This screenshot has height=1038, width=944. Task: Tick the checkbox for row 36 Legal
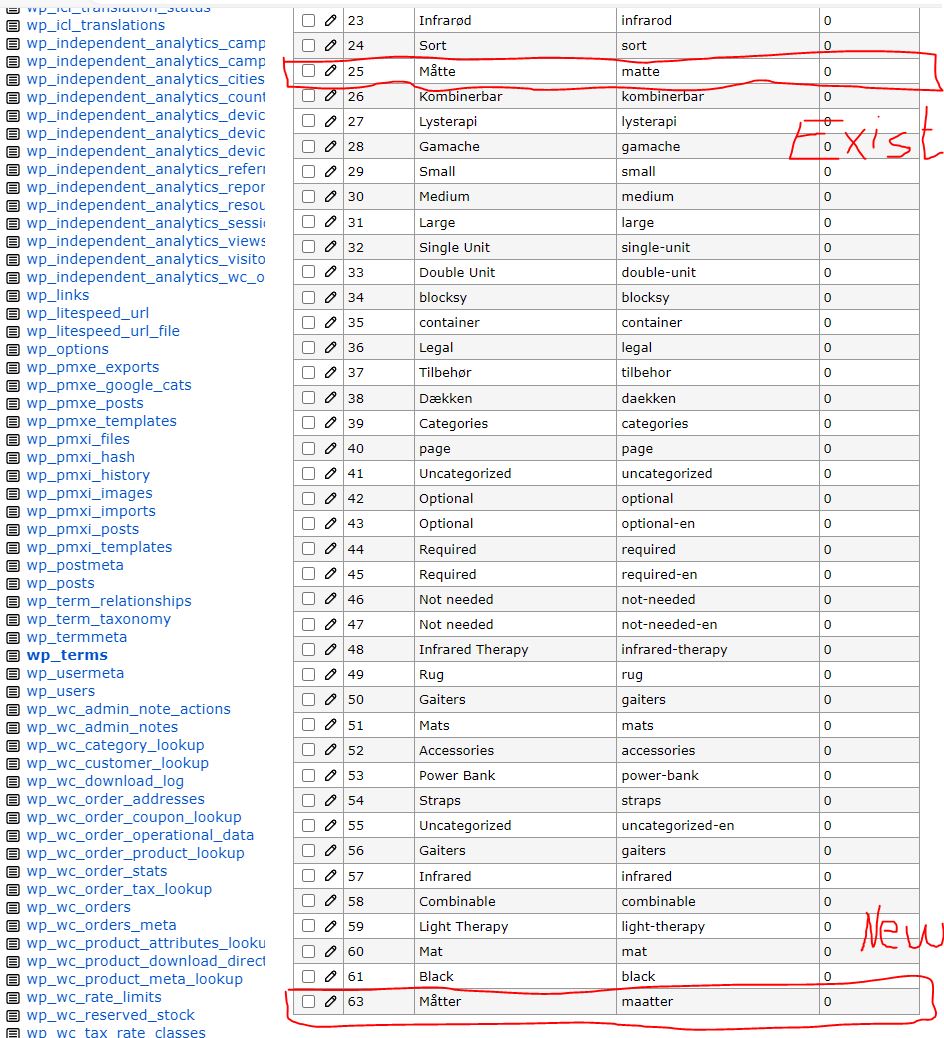tap(308, 348)
